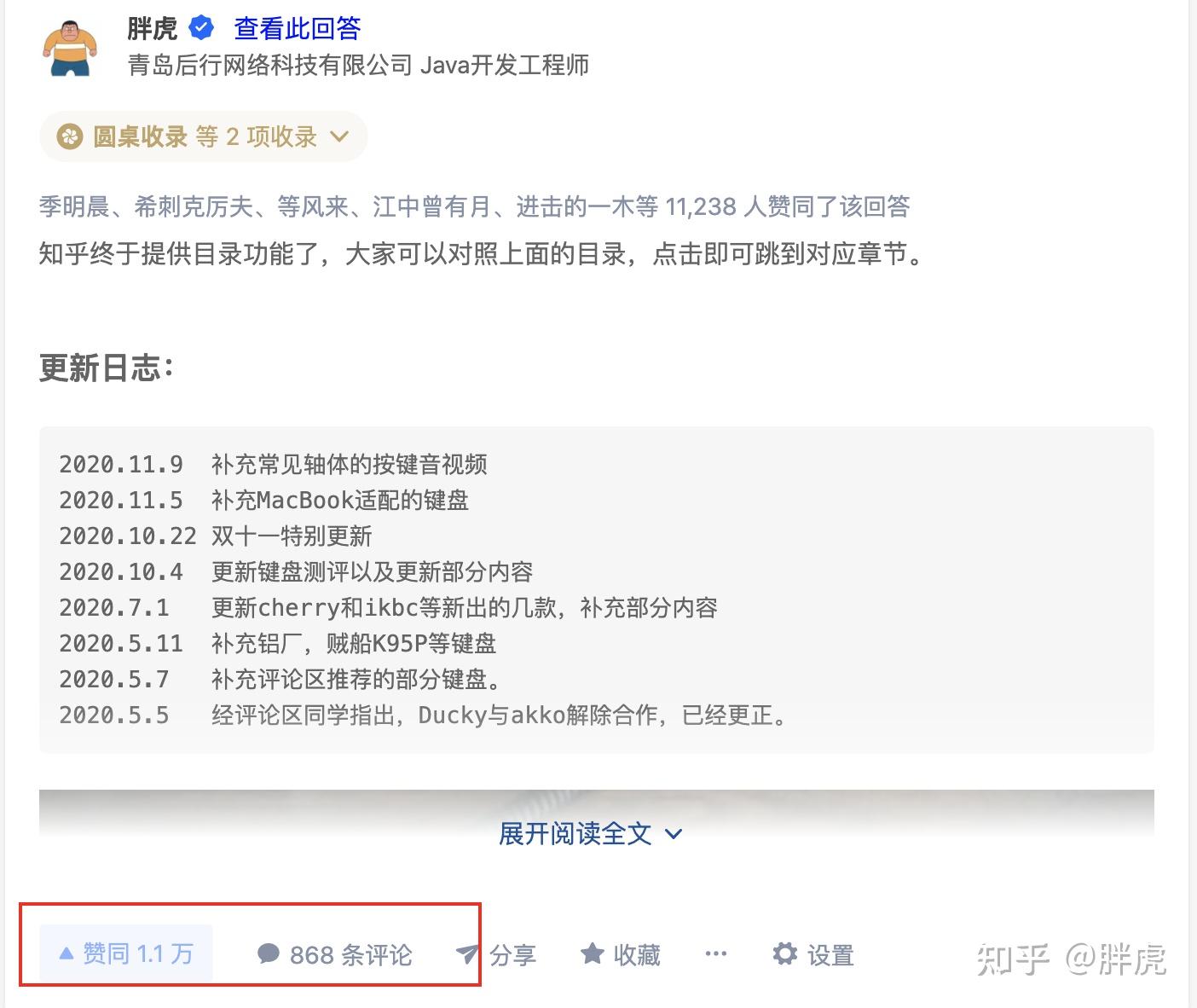Open the comments via speech bubble icon
The width and height of the screenshot is (1197, 1008).
click(x=269, y=953)
